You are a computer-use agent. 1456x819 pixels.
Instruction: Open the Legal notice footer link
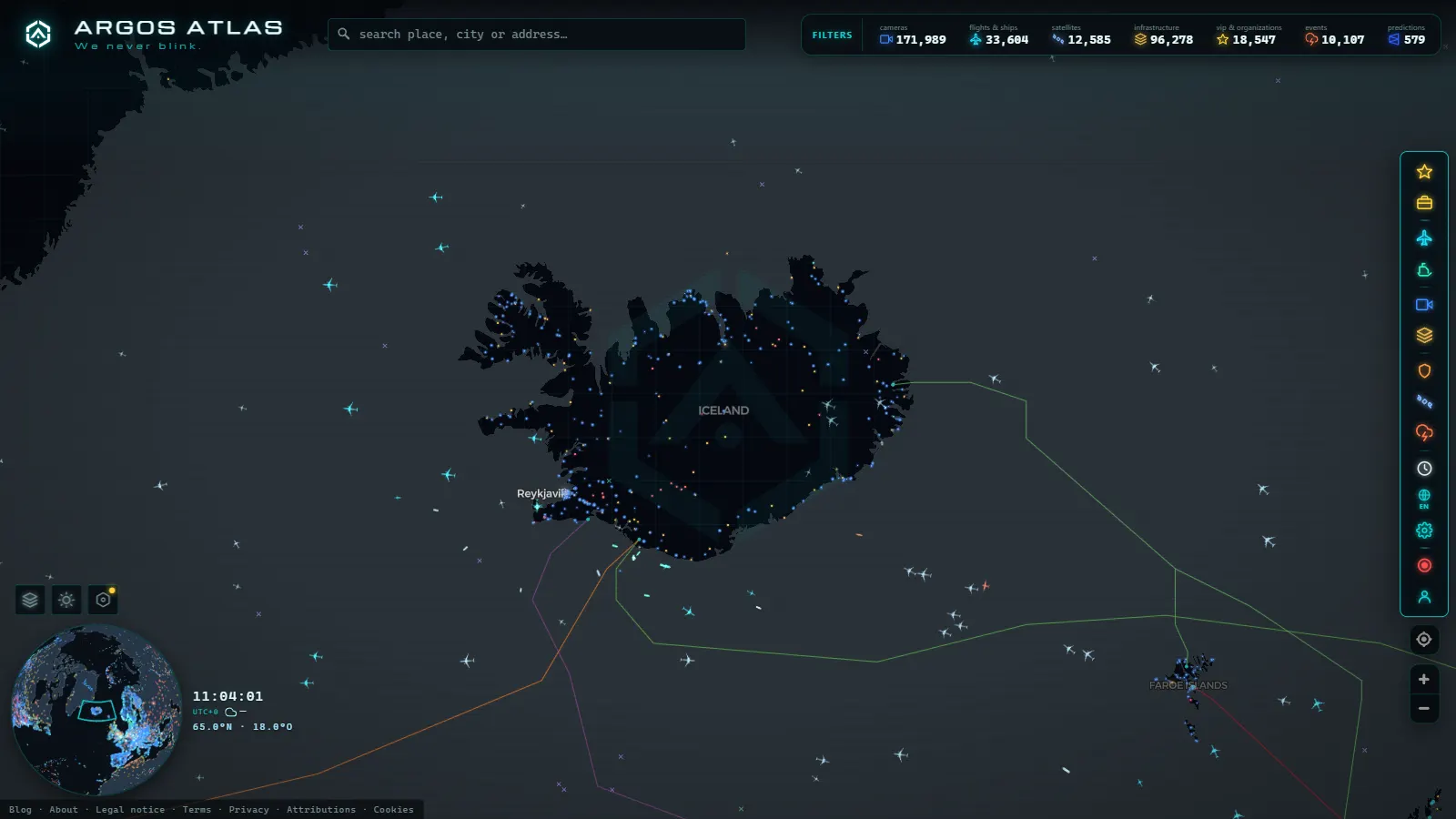coord(130,810)
